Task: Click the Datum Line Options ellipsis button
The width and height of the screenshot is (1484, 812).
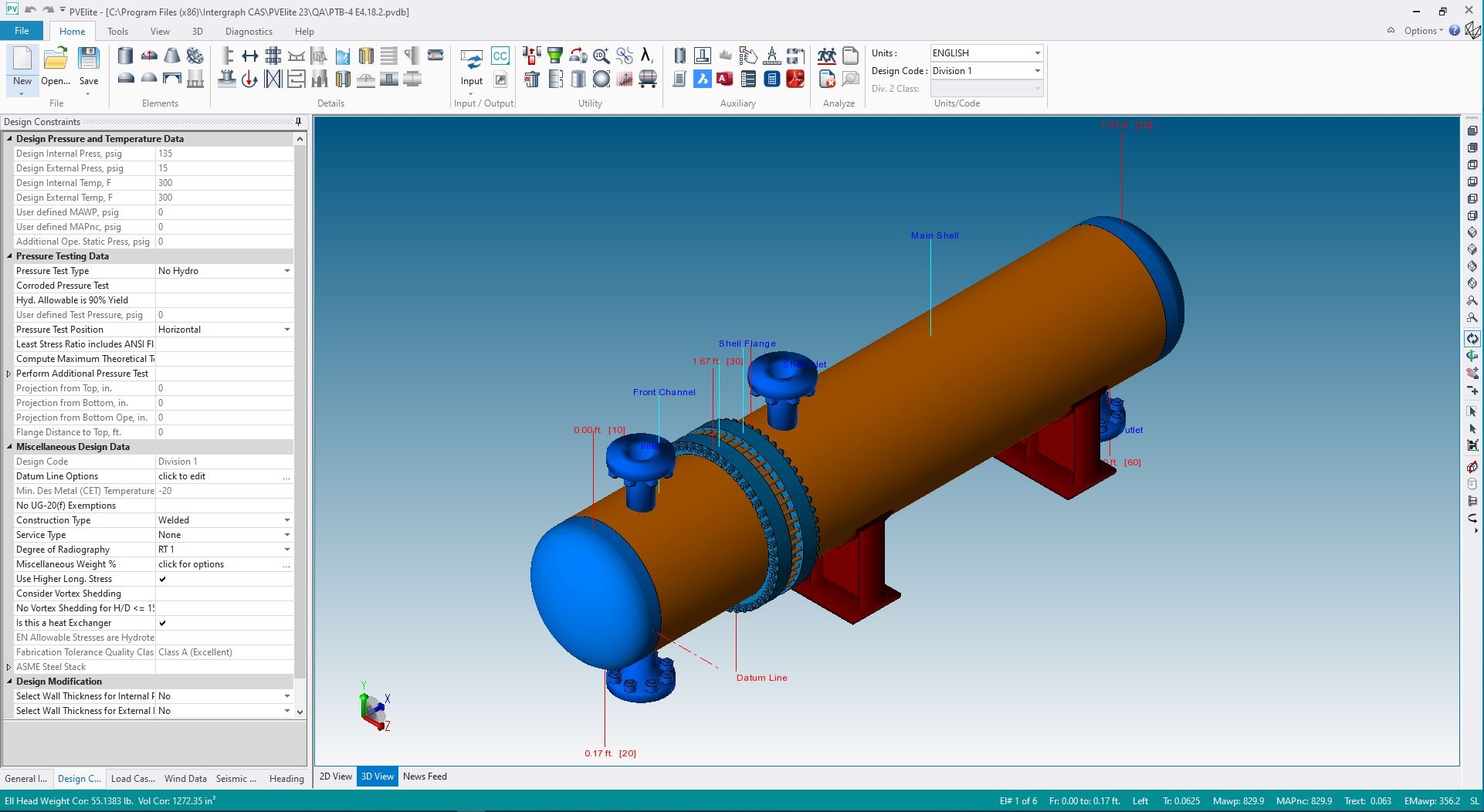Action: [286, 476]
